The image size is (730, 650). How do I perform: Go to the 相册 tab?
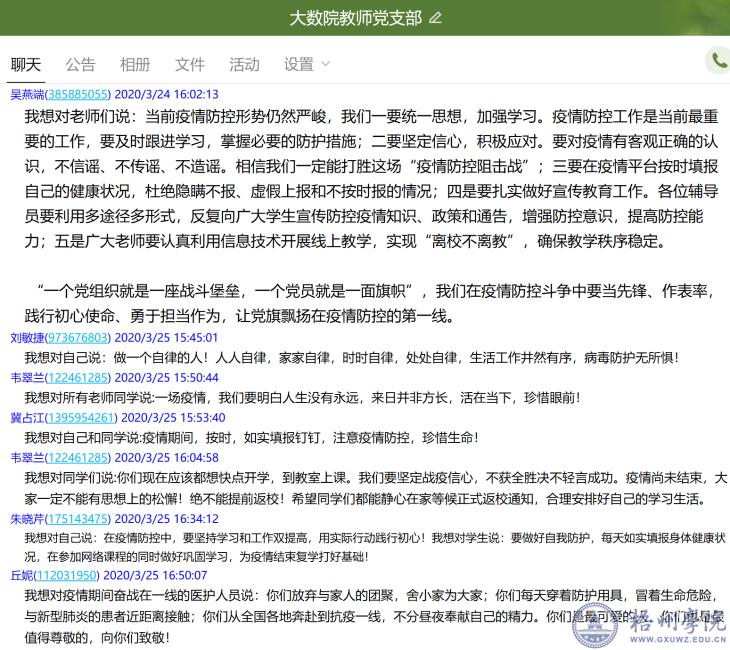click(135, 64)
